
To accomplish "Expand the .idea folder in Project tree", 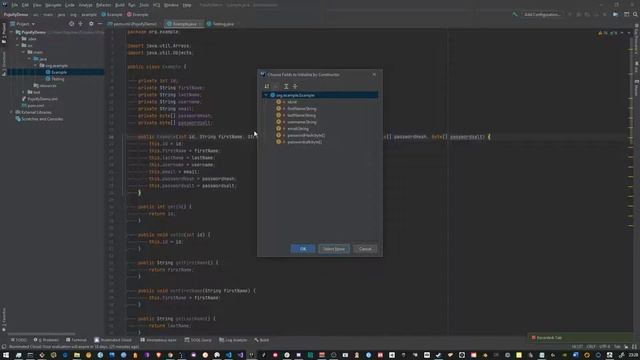I will coord(18,39).
